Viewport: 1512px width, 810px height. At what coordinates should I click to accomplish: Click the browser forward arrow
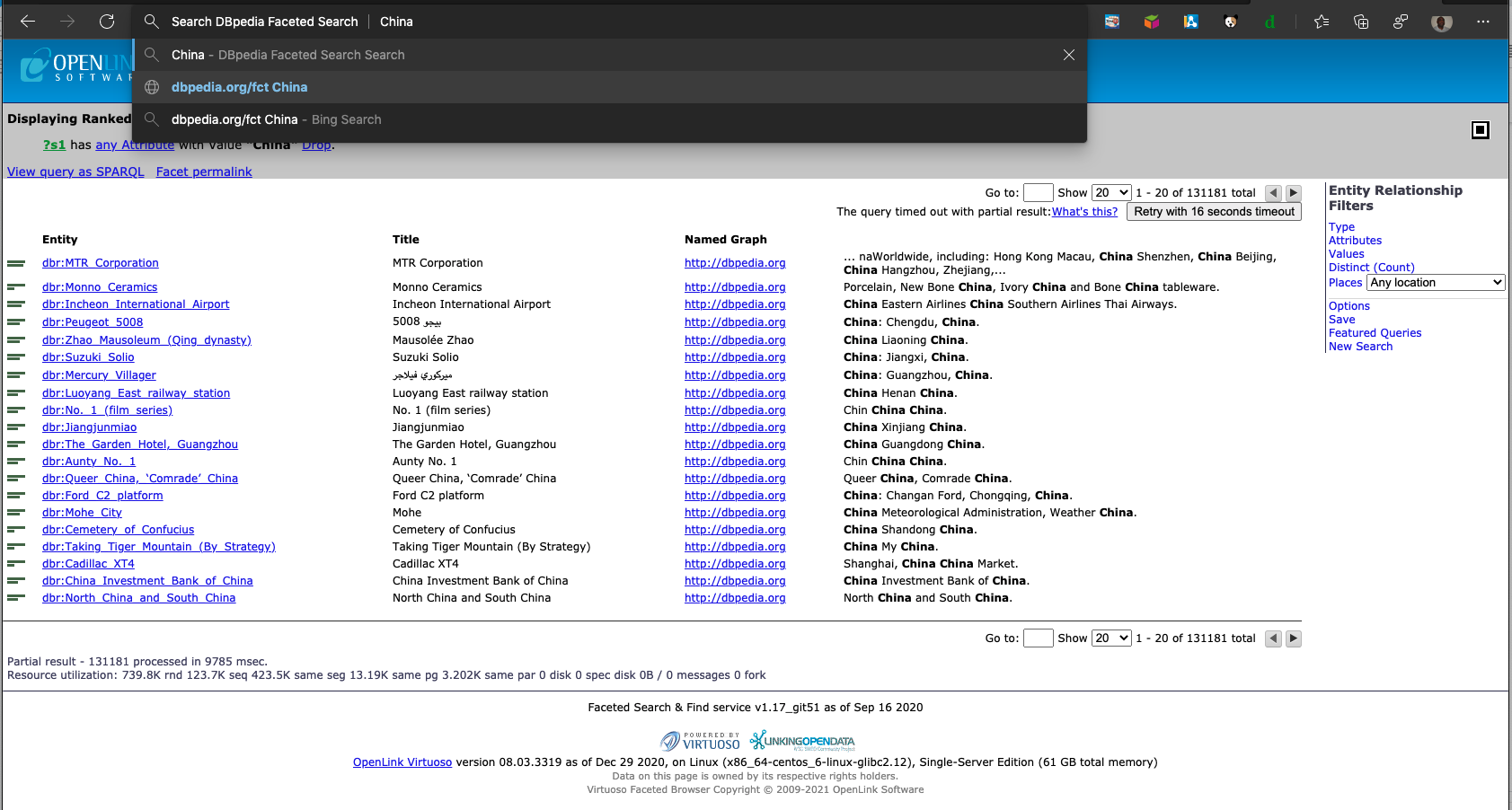click(67, 22)
